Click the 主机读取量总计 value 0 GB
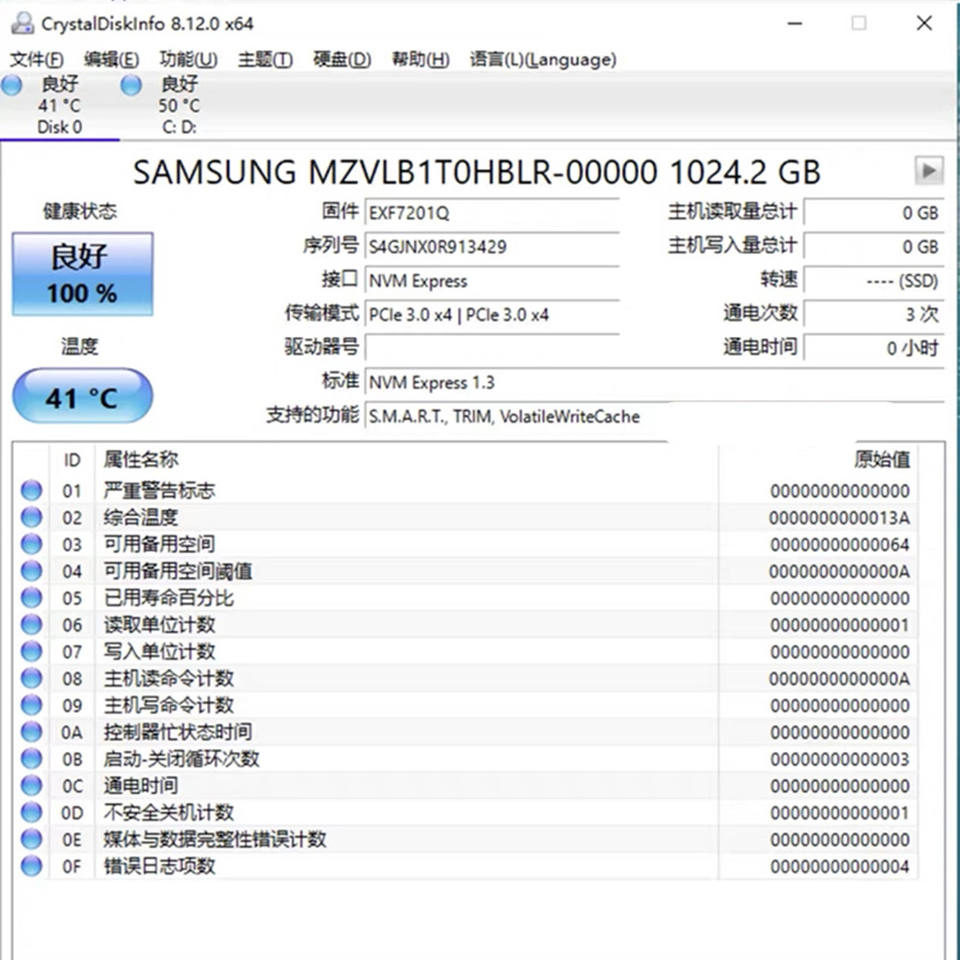This screenshot has width=960, height=960. (x=874, y=213)
